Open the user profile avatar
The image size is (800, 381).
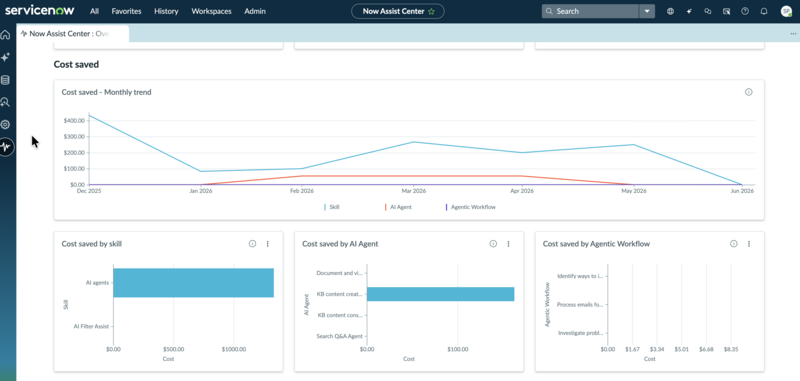(786, 11)
